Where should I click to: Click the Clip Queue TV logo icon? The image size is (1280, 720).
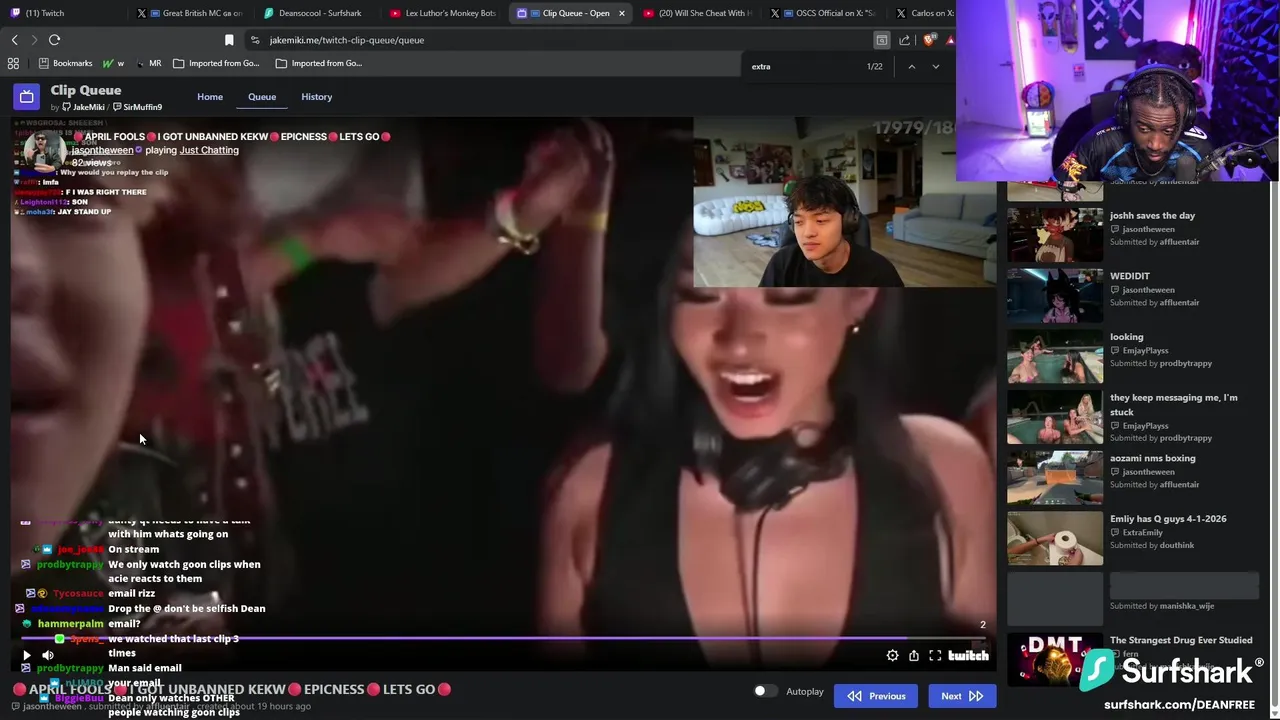27,97
